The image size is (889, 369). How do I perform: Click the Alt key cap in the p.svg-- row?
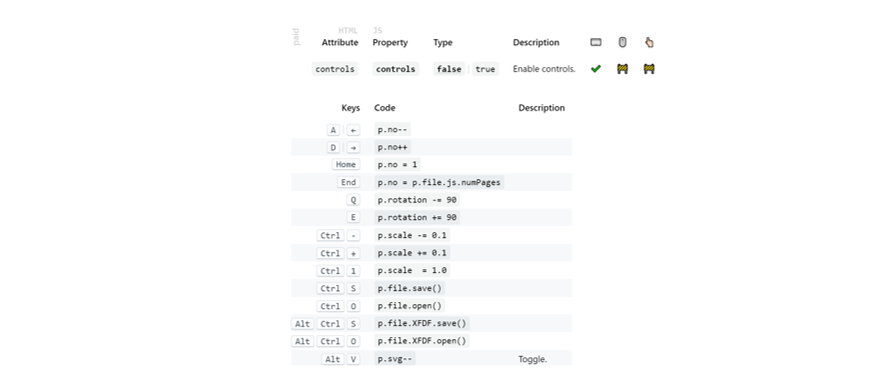pos(333,359)
